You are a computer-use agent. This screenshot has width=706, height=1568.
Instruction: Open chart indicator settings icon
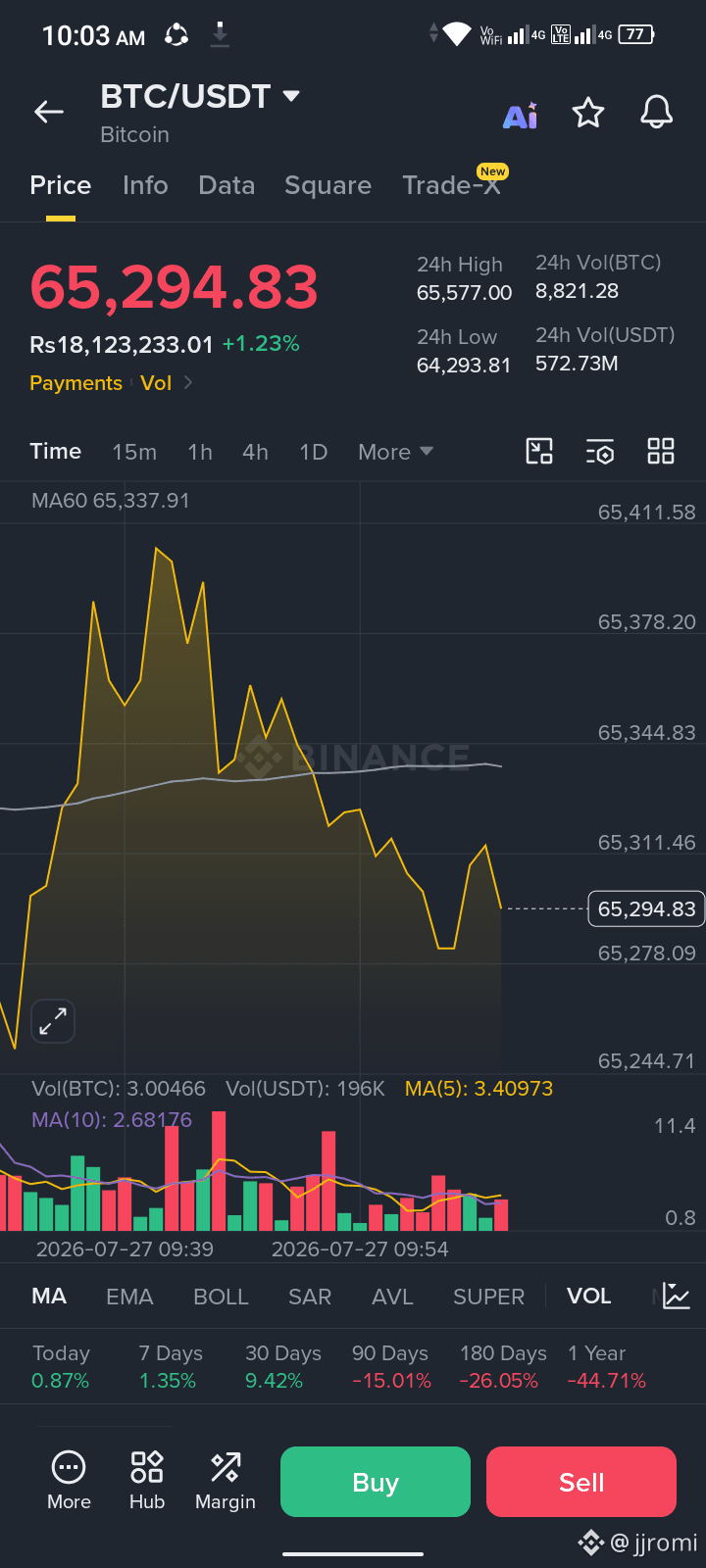(x=600, y=451)
